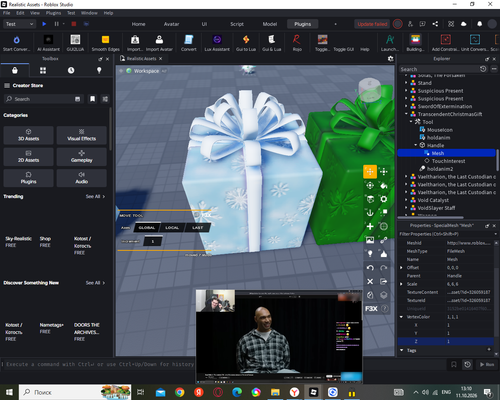Screen dimensions: 500x400
Task: Switch to the Model ribbon tab
Action: pos(270,24)
